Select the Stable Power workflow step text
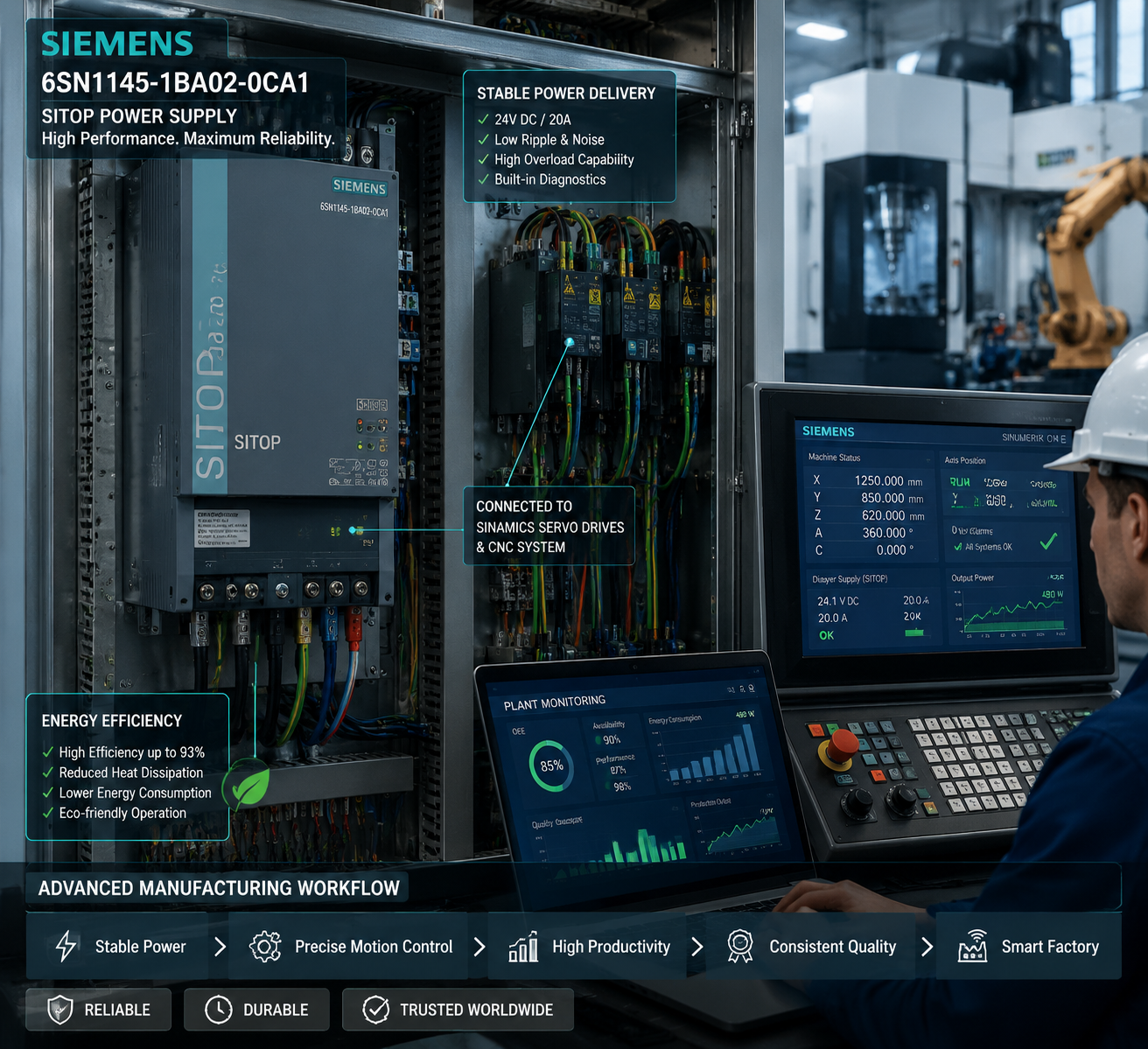1148x1049 pixels. tap(140, 947)
